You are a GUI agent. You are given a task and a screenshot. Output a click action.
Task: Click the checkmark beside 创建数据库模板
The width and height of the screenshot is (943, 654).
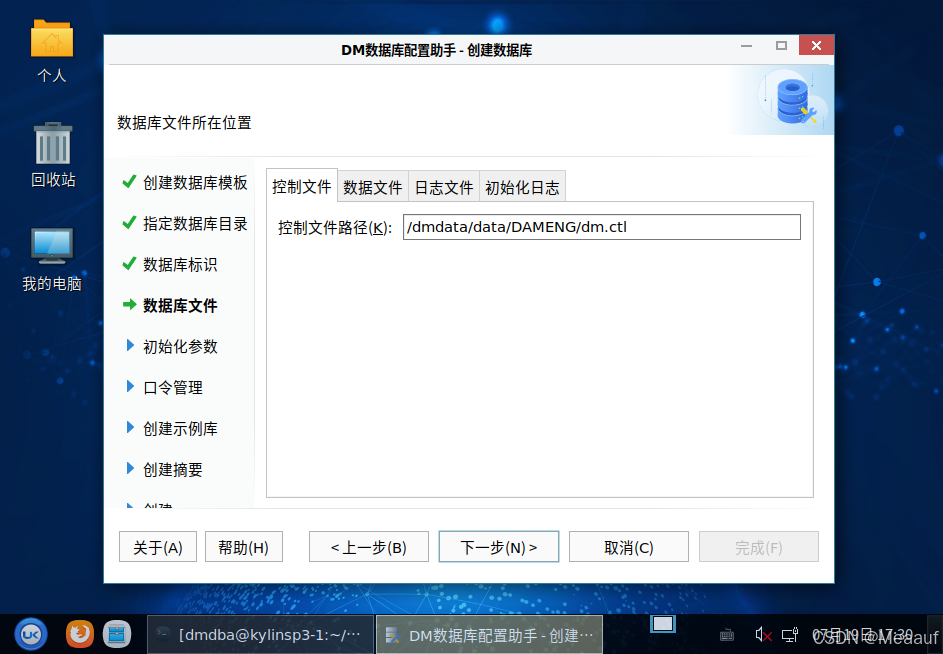(x=129, y=181)
